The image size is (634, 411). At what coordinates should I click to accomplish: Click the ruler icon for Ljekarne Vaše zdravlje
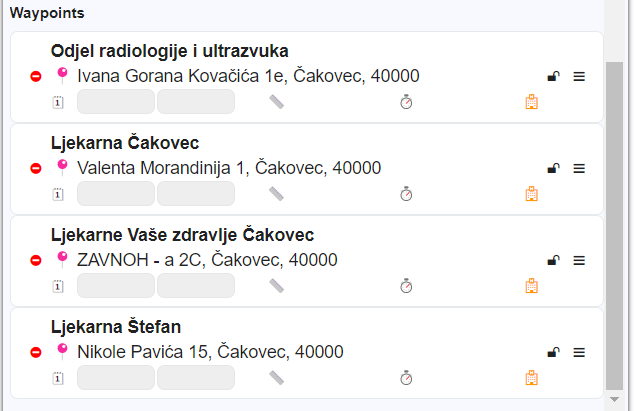click(x=277, y=286)
